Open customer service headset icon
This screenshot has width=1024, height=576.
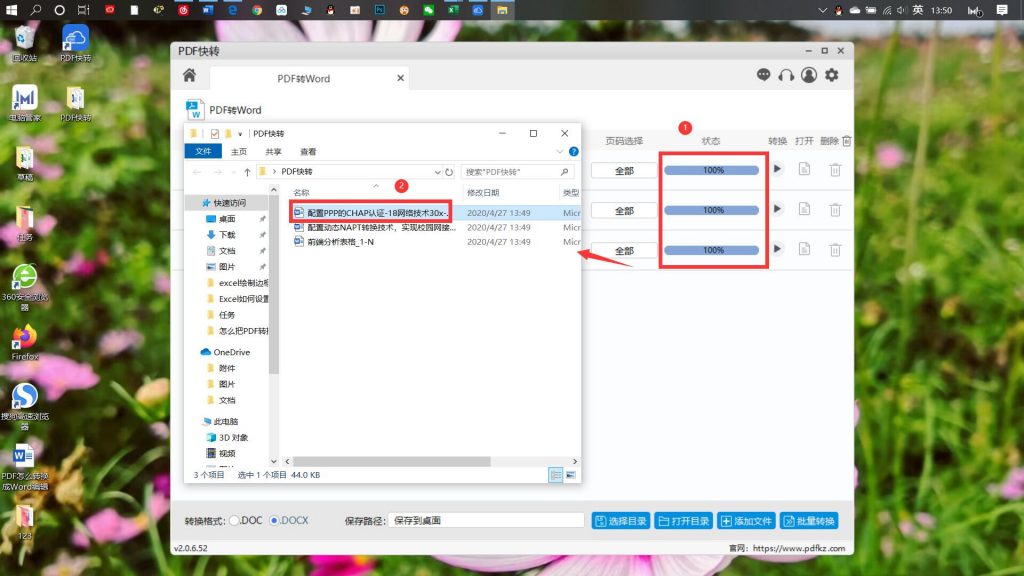point(786,75)
